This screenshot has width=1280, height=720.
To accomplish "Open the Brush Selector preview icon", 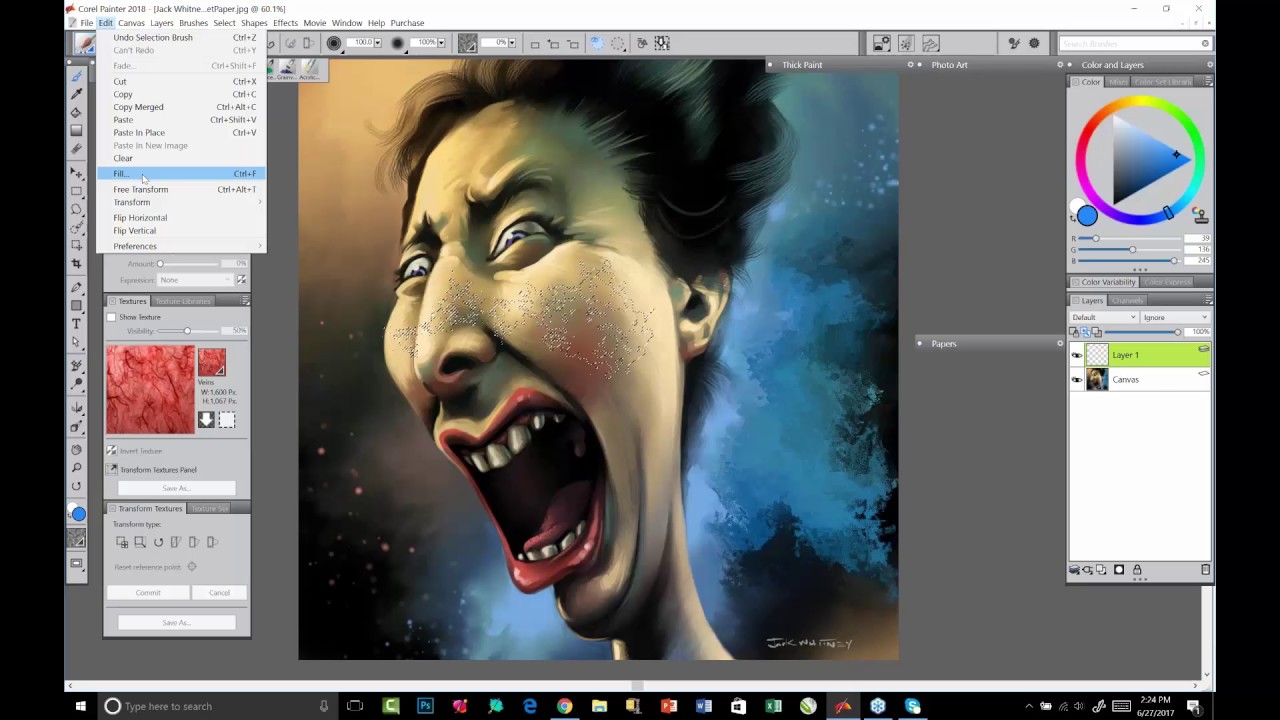I will (x=83, y=44).
